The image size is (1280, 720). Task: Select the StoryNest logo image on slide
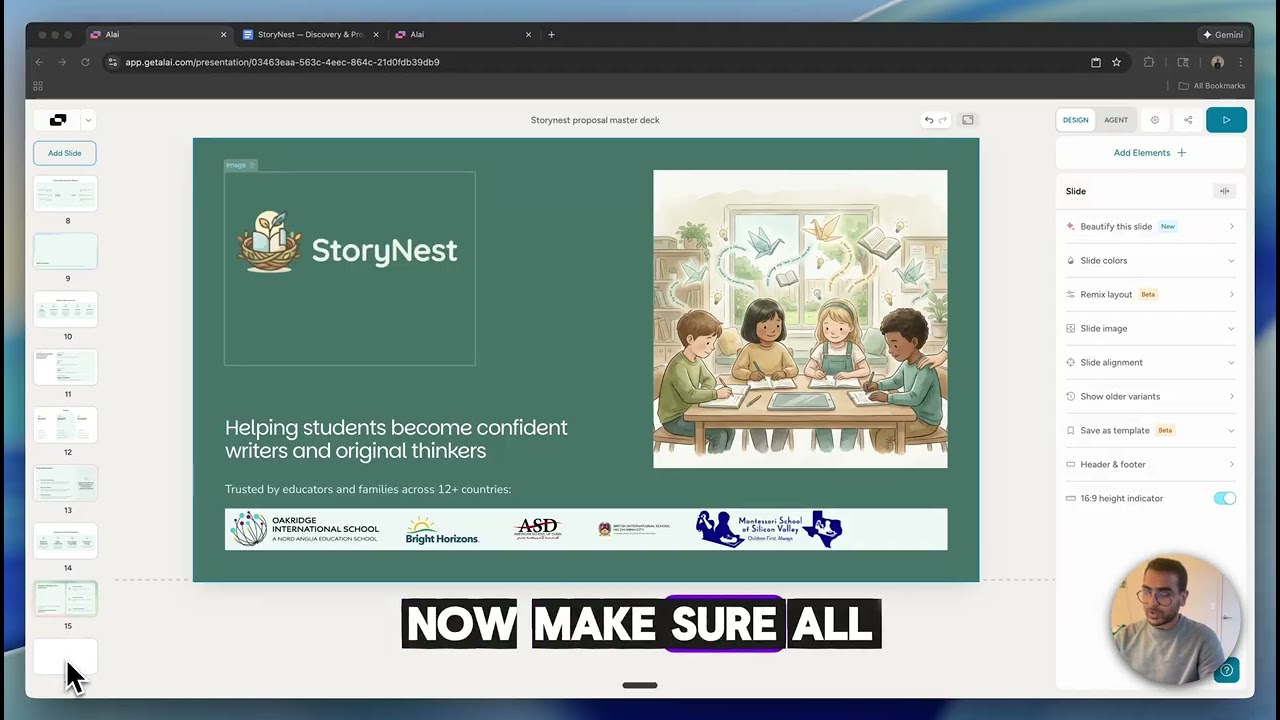click(x=349, y=268)
